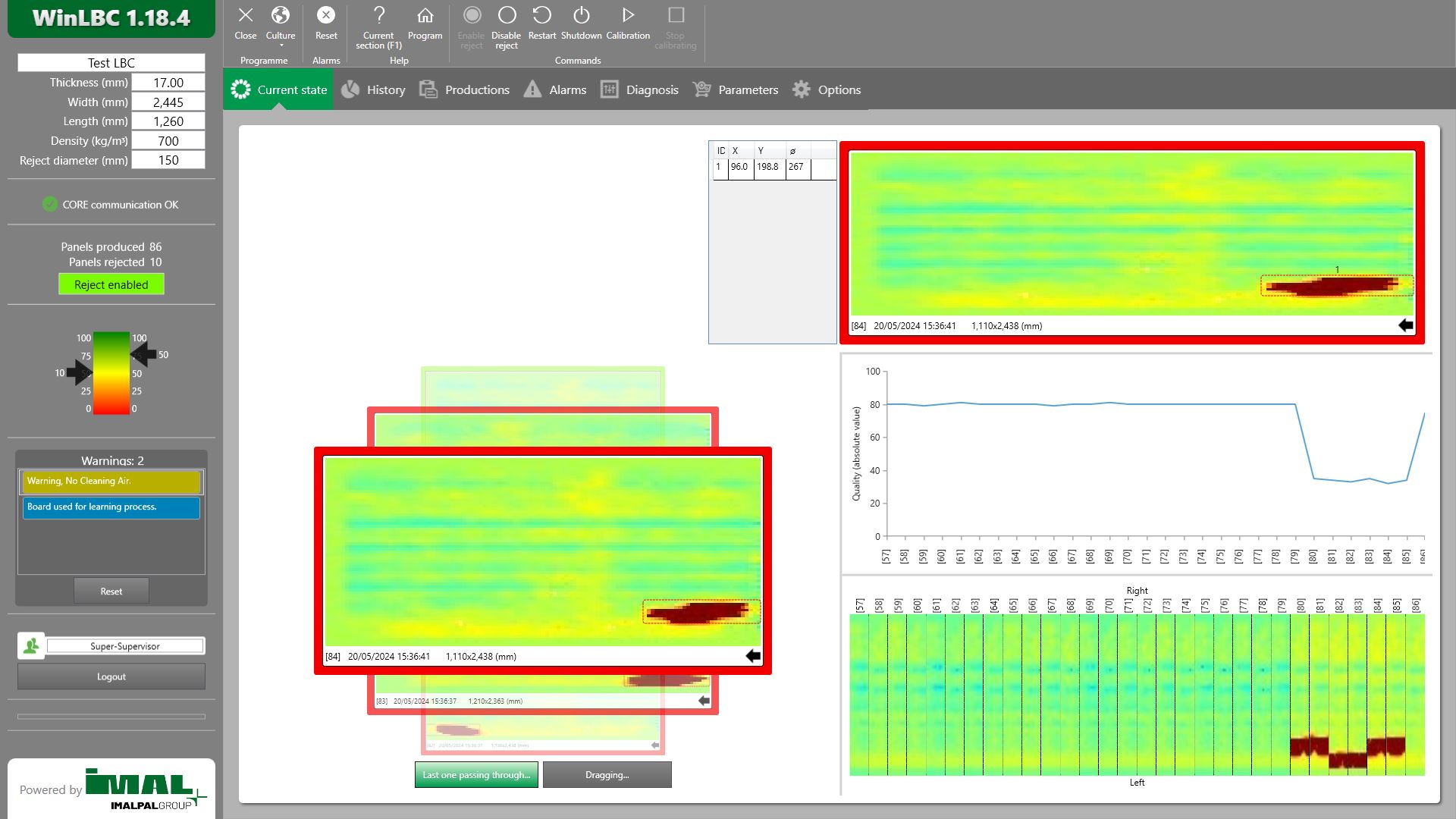Screen dimensions: 1456x819
Task: Open Current section help icon
Action: [x=379, y=15]
